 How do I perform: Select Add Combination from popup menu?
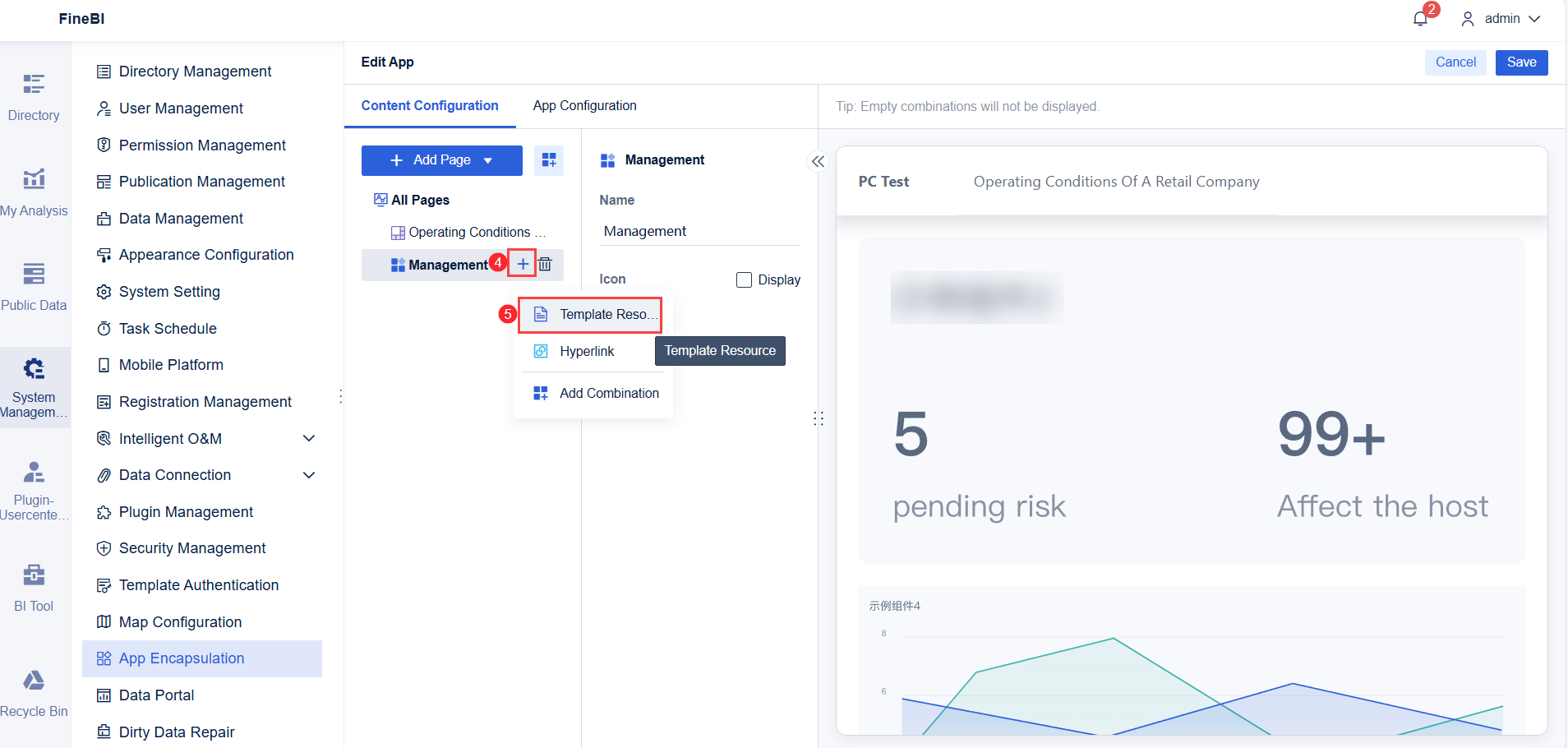click(596, 393)
